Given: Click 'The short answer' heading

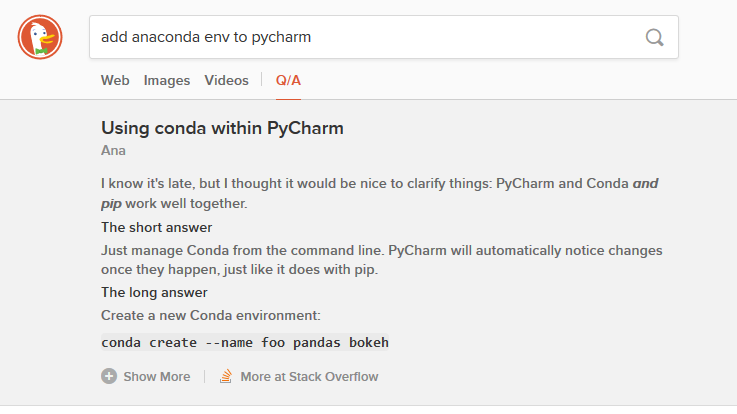Looking at the screenshot, I should [x=156, y=228].
